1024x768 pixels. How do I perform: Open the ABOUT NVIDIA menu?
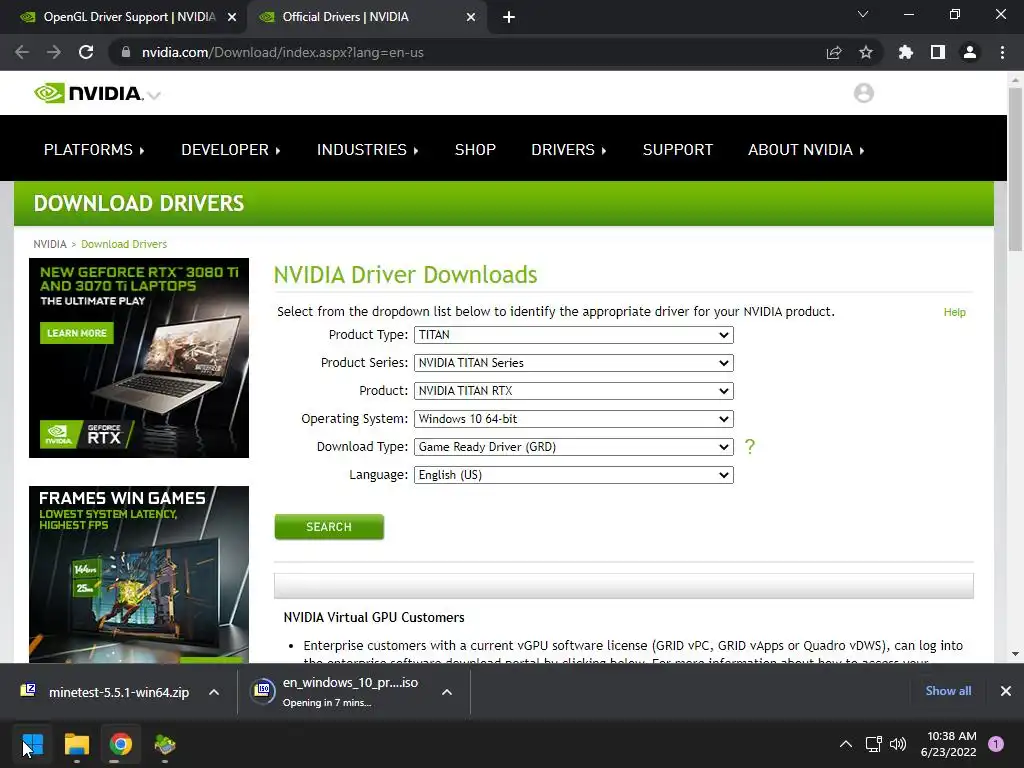[806, 150]
